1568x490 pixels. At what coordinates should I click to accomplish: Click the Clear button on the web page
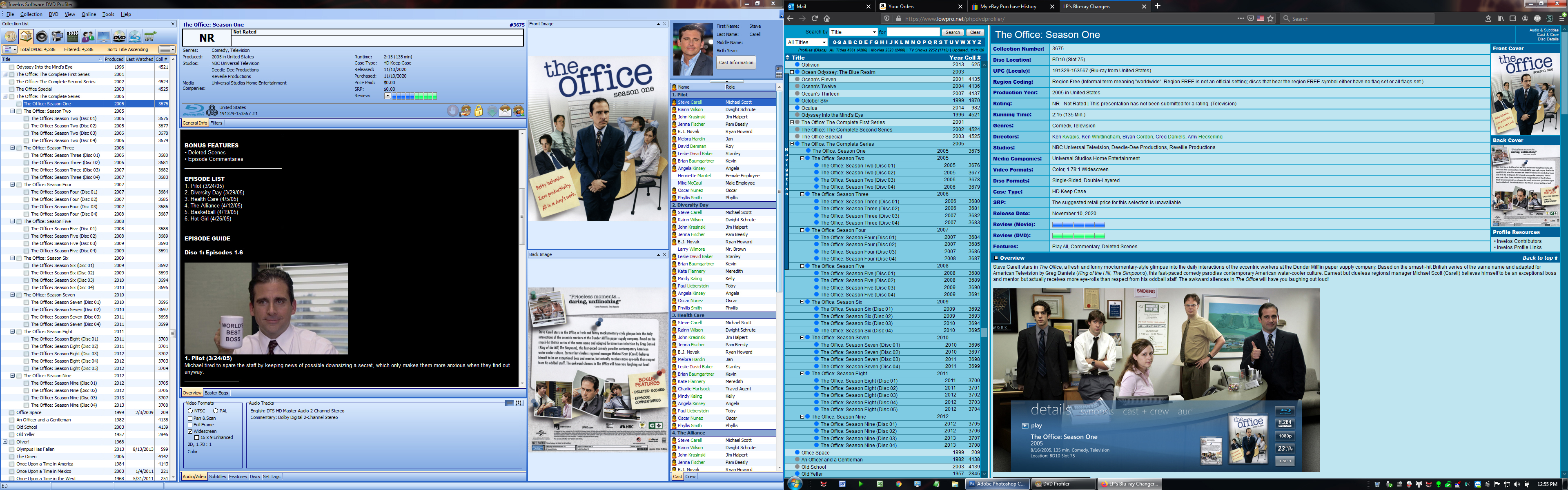[x=975, y=32]
